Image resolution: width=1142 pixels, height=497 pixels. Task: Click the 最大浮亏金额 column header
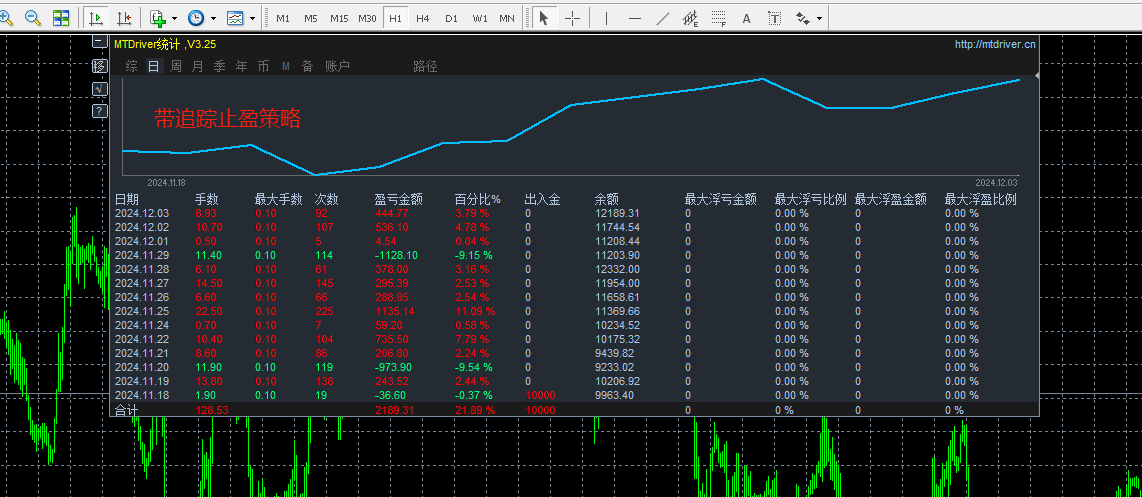coord(720,199)
